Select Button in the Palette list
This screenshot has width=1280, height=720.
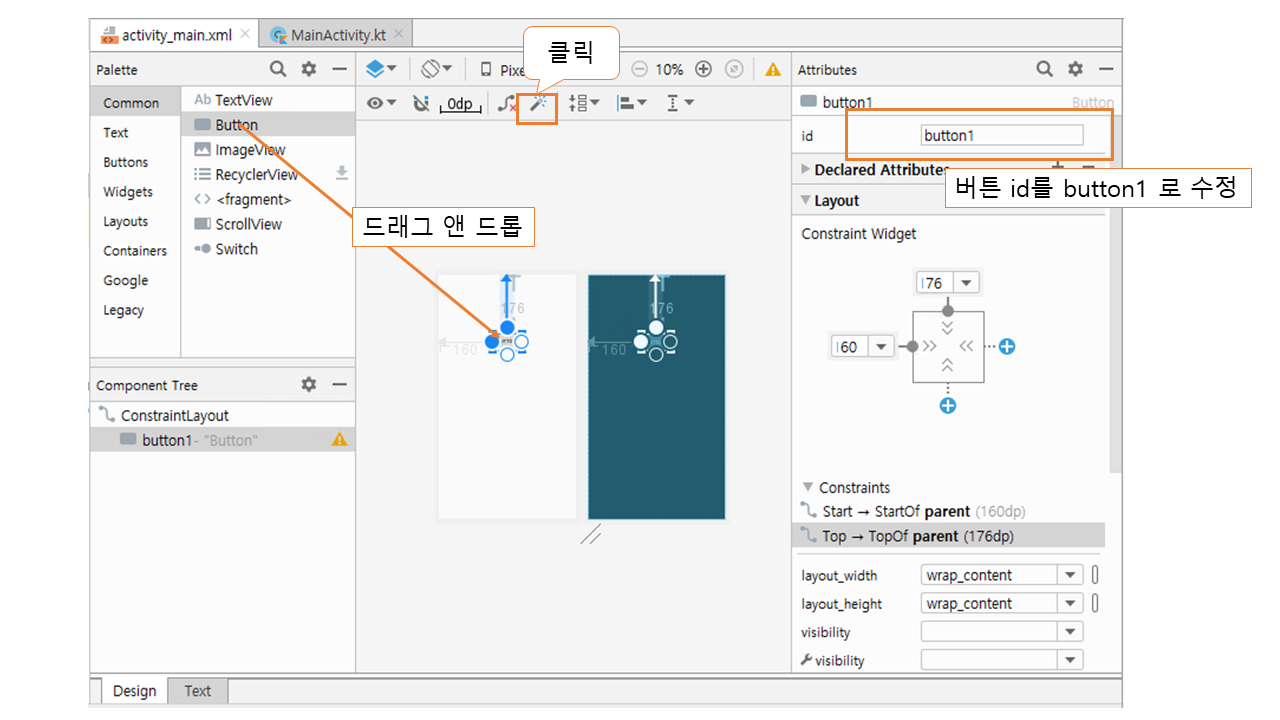[x=236, y=125]
